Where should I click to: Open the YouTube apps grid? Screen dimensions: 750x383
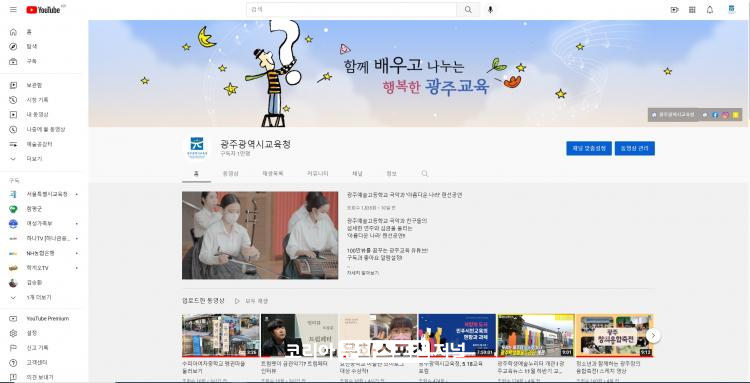[x=692, y=10]
